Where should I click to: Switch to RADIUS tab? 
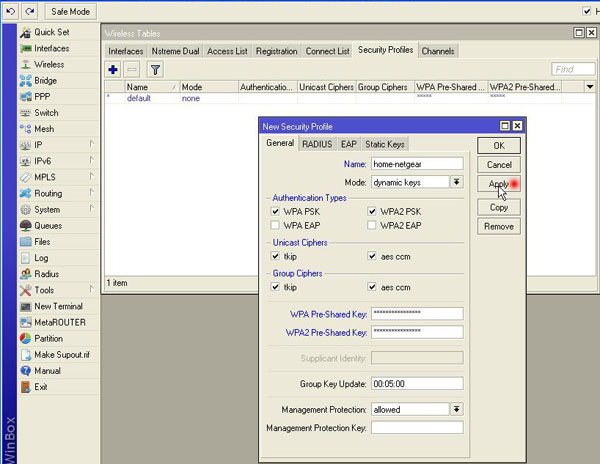(317, 144)
